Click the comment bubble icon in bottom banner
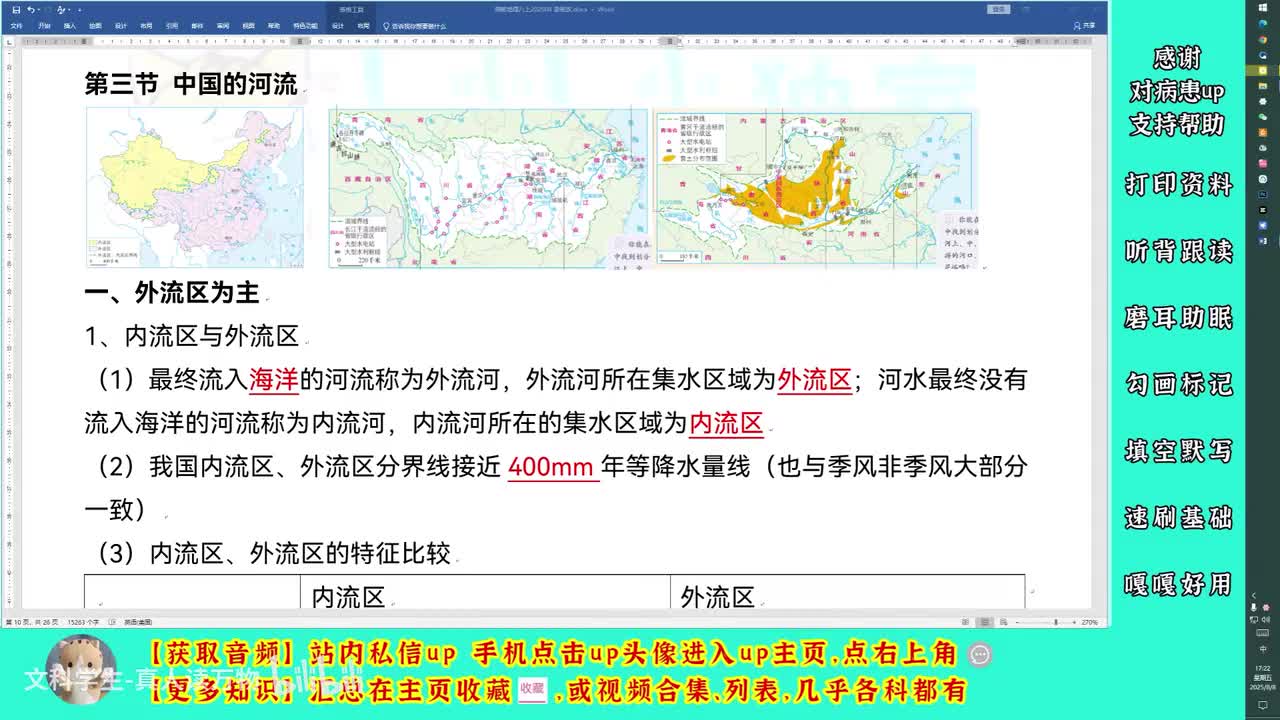Screen dimensions: 1280x720 pos(980,654)
